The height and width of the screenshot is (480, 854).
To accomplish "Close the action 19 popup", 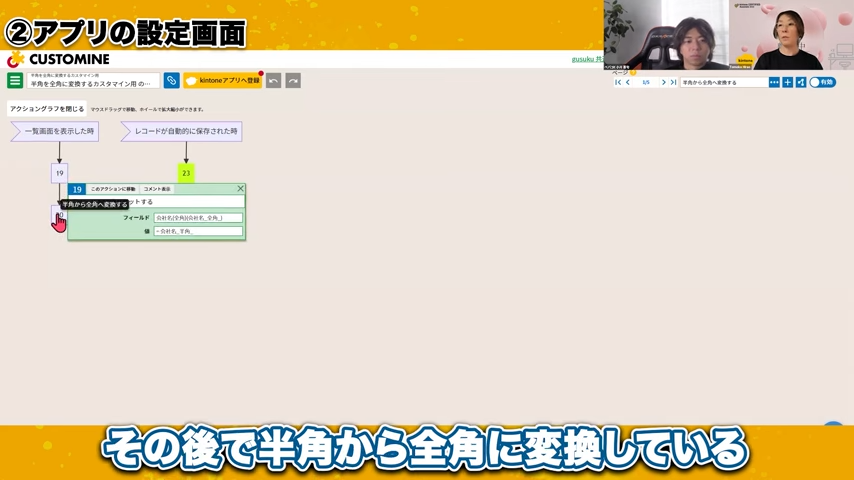I will click(x=240, y=189).
